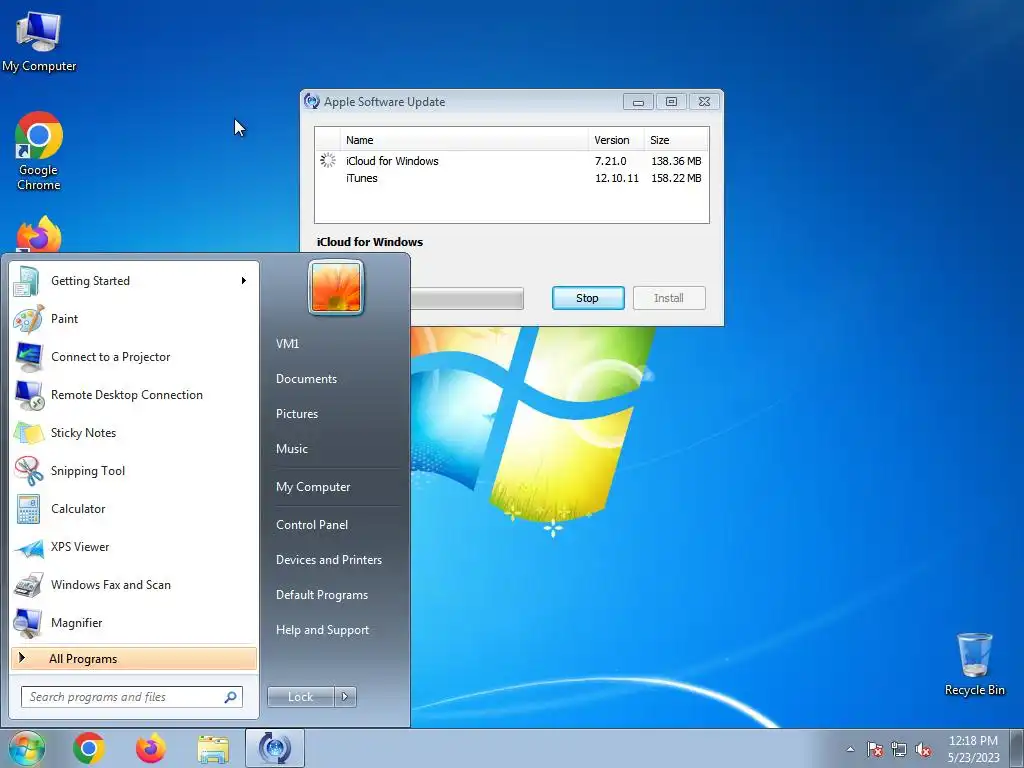The width and height of the screenshot is (1024, 768).
Task: Click the taskbar clock and date
Action: point(973,749)
